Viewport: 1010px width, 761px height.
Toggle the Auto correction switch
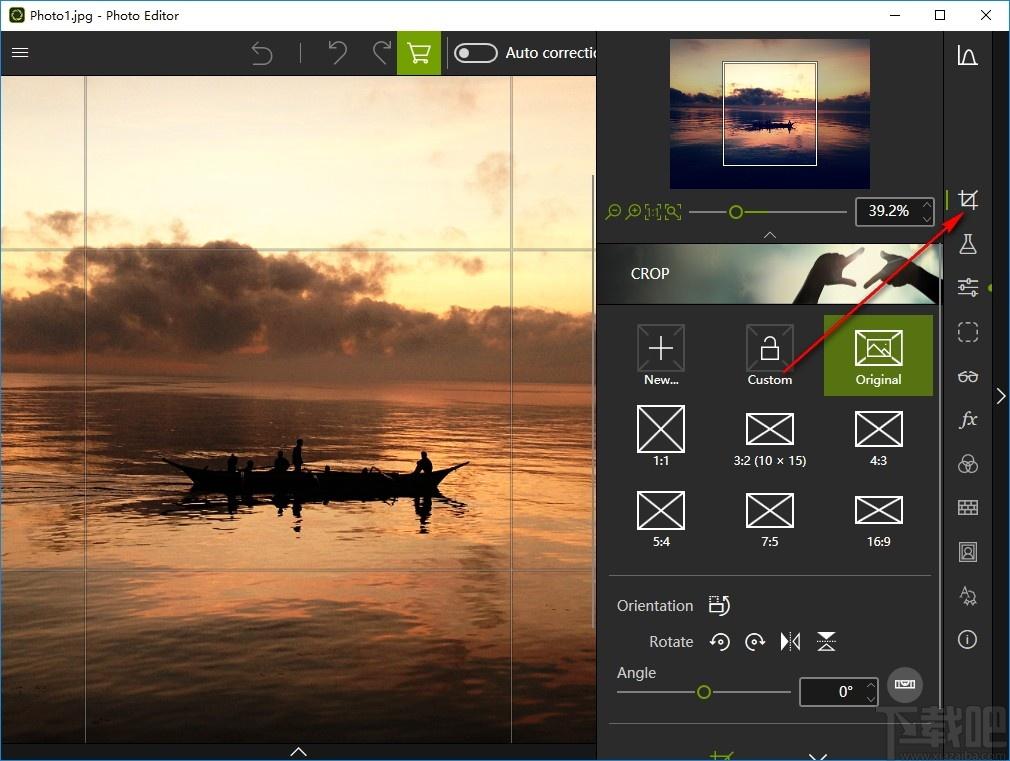pyautogui.click(x=475, y=53)
